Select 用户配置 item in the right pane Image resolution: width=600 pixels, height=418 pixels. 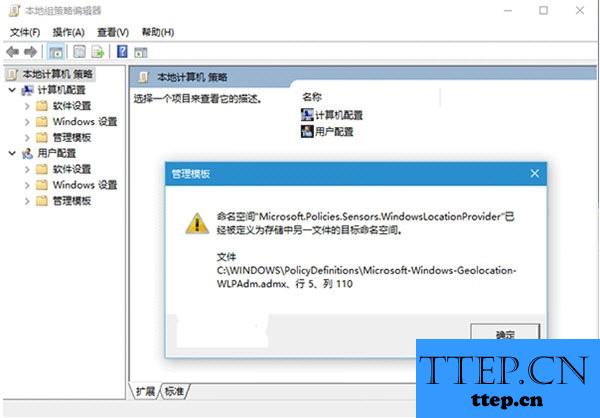point(328,132)
